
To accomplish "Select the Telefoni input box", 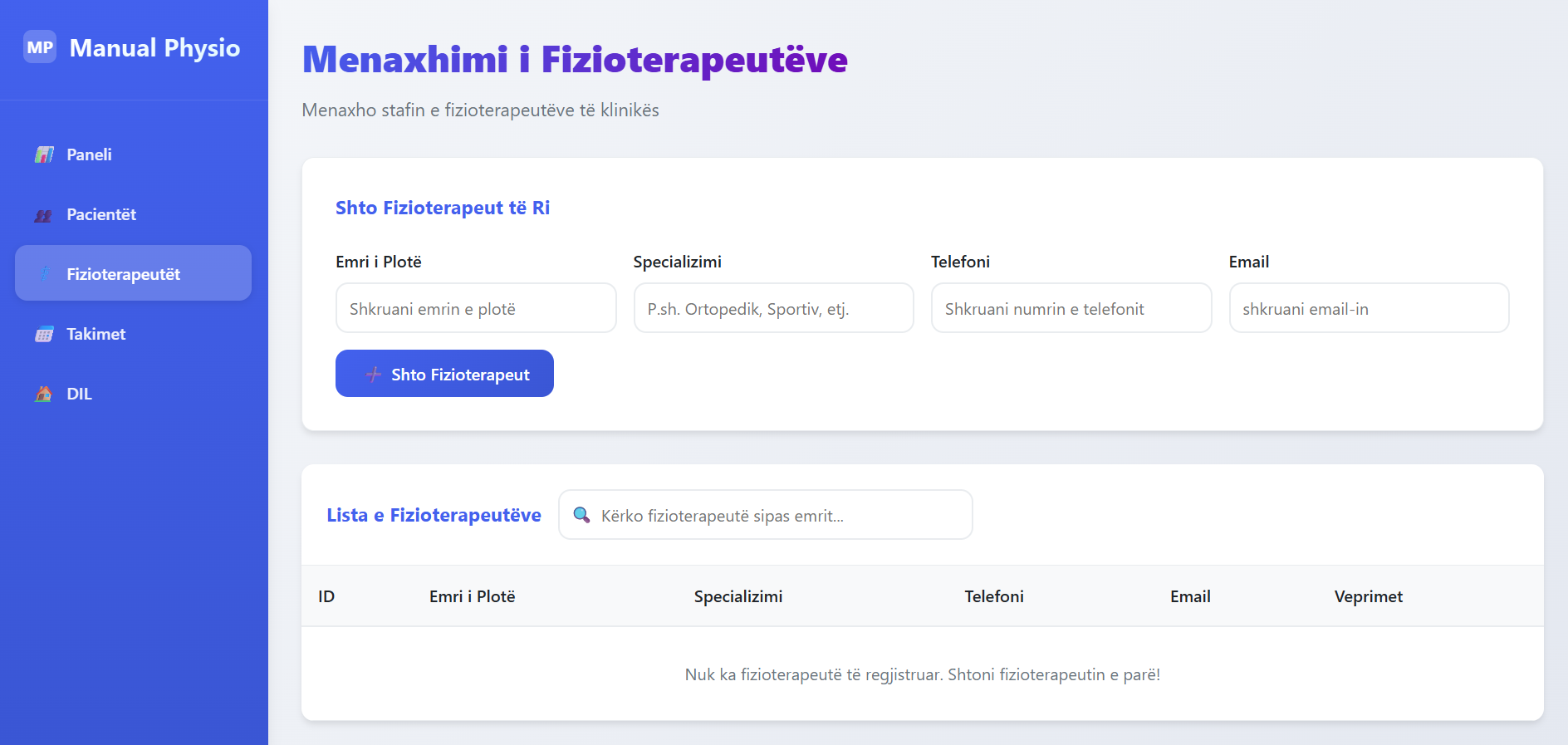I will pyautogui.click(x=1071, y=308).
